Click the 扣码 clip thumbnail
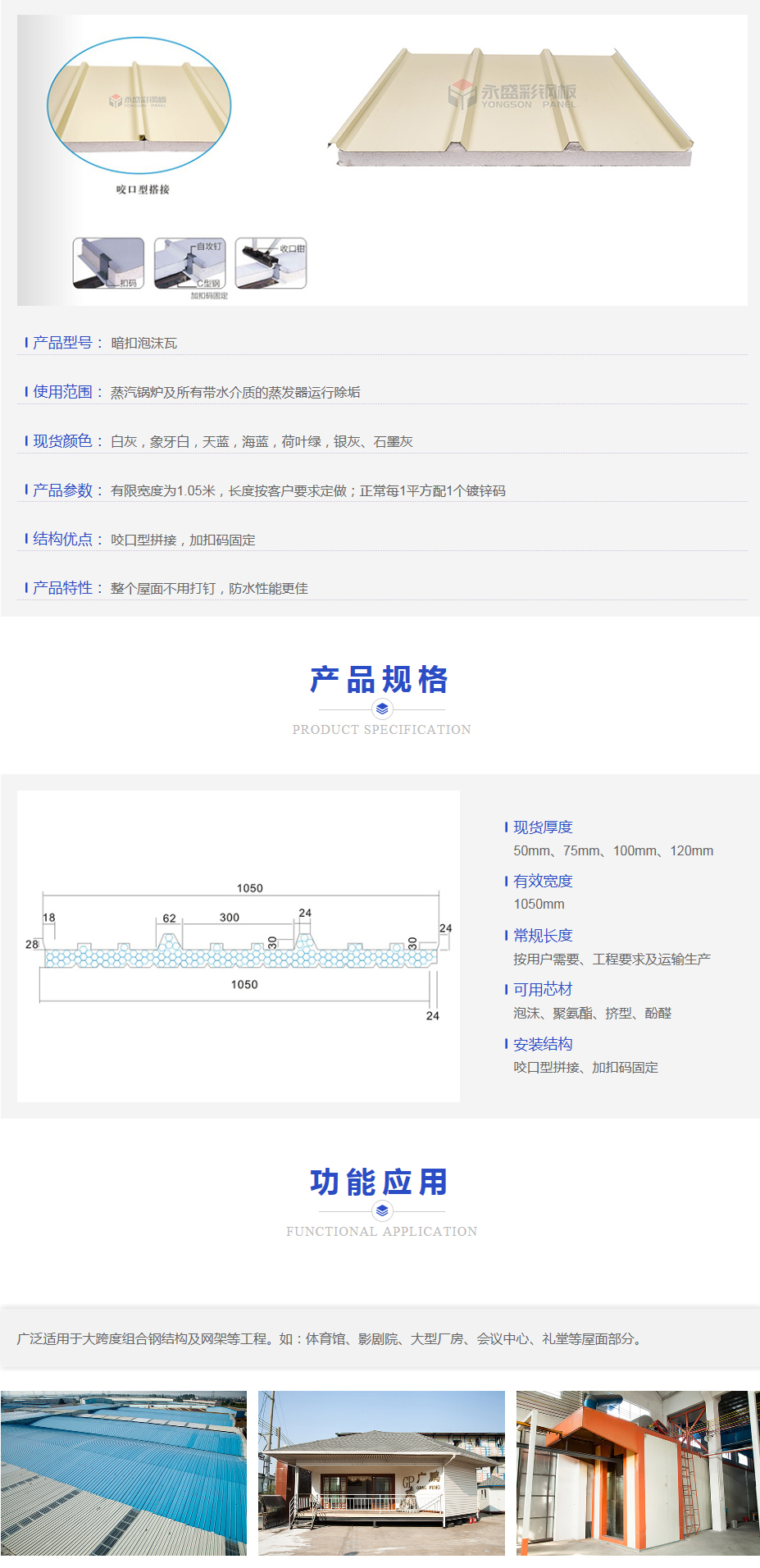The height and width of the screenshot is (1568, 760). (108, 263)
